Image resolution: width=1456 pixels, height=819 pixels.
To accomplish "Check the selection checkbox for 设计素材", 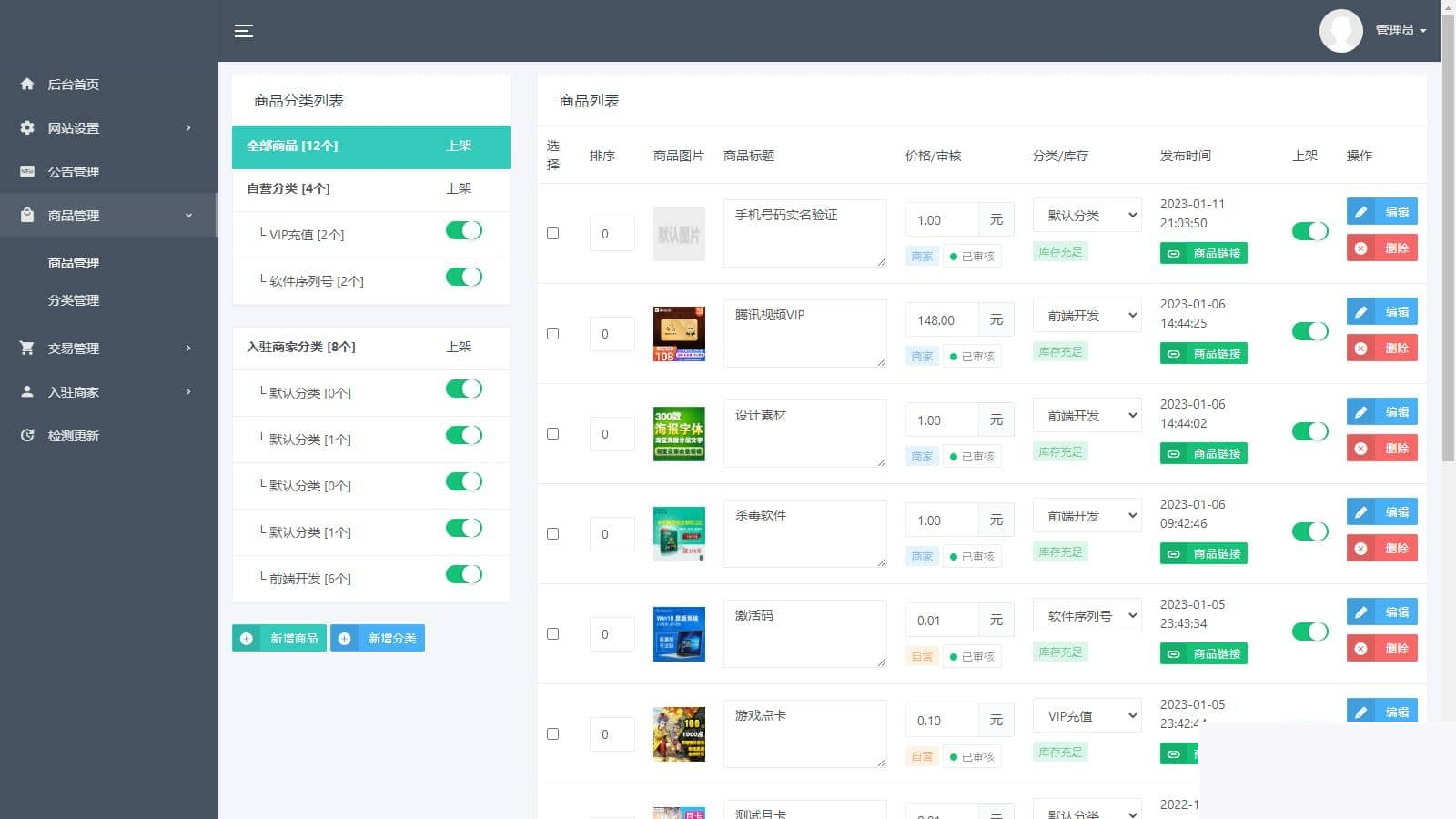I will point(552,434).
